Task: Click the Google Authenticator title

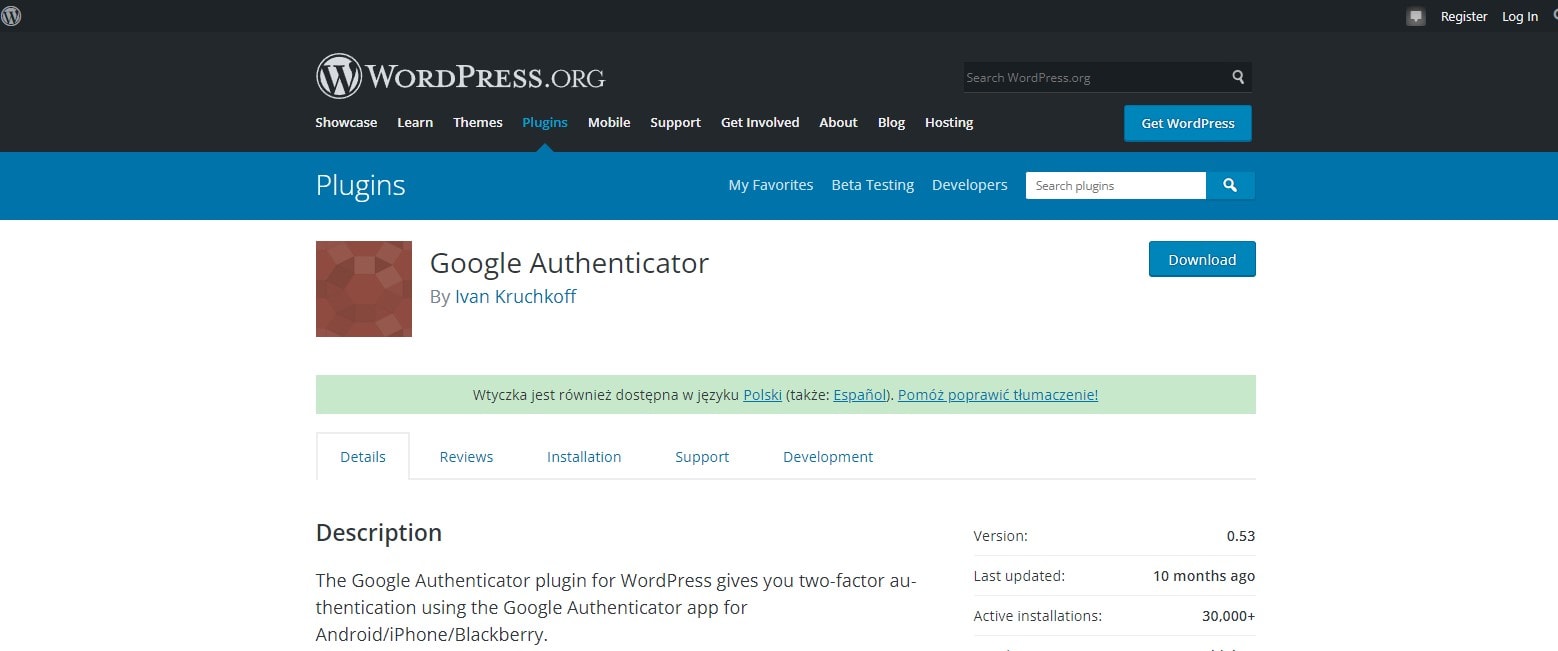Action: [569, 263]
